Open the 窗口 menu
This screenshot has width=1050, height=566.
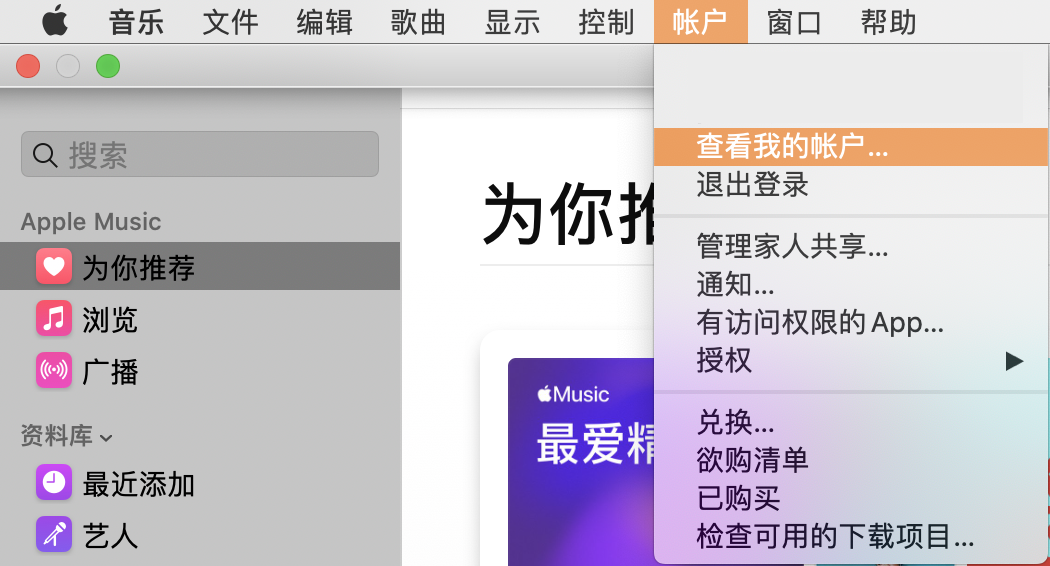[x=794, y=21]
